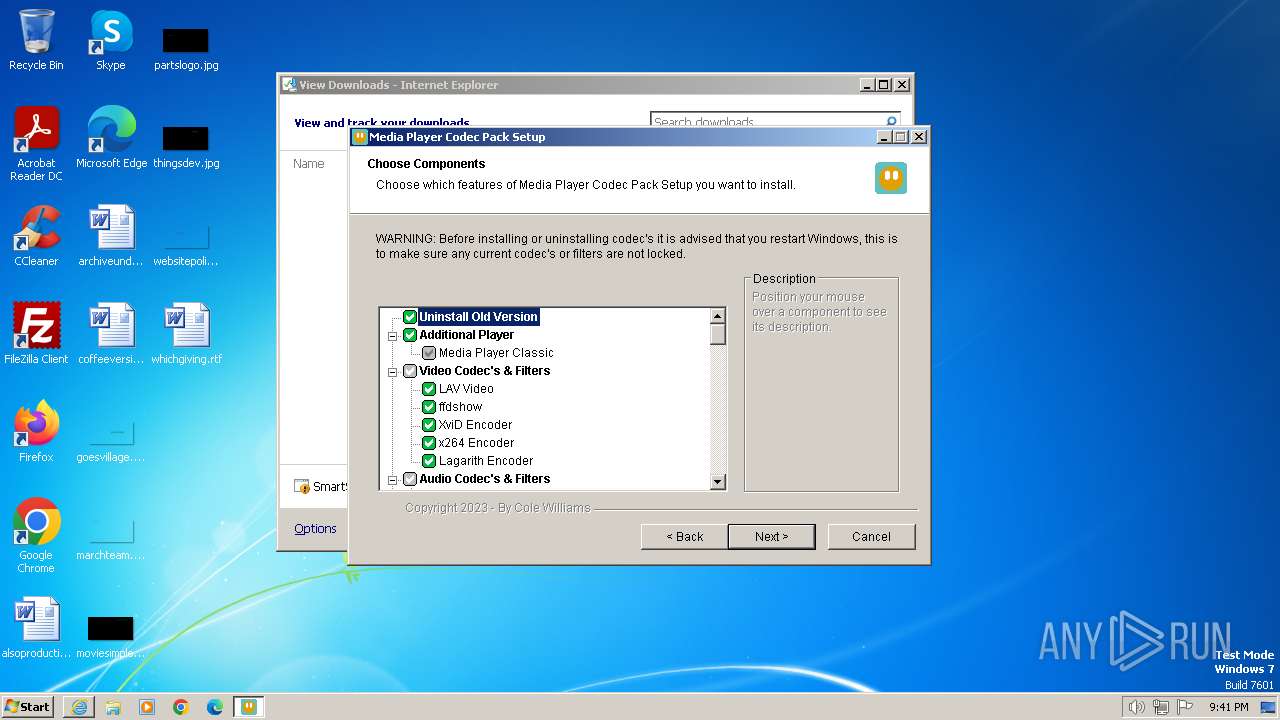Open Options in View Downloads window

[315, 529]
